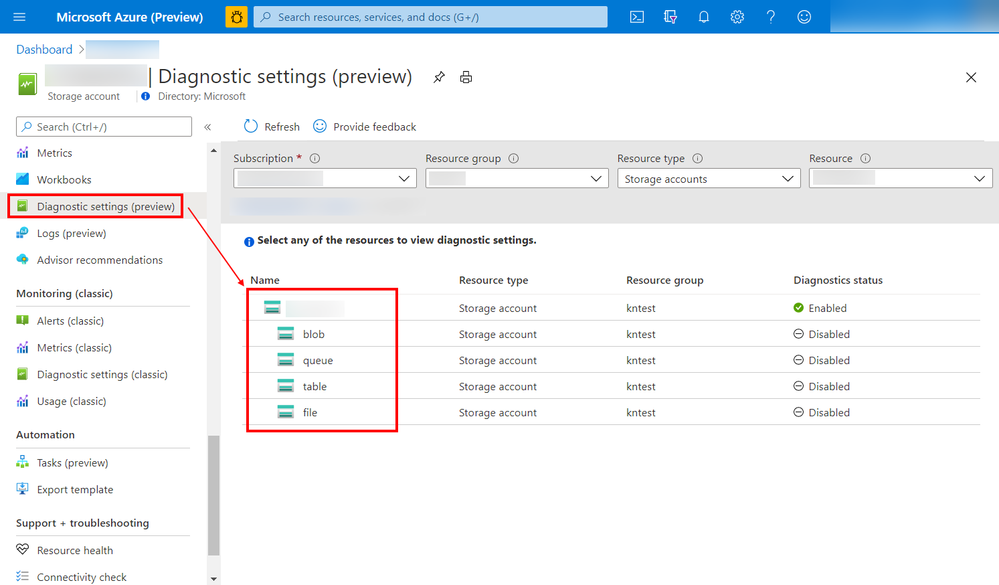Click the storage icon beside queue
Screen dimensions: 999x585
(x=285, y=360)
